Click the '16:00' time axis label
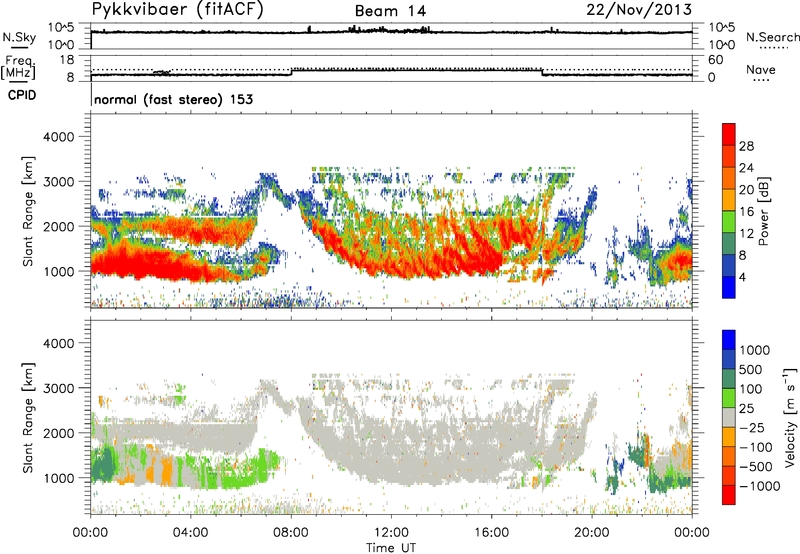The image size is (800, 554). click(x=491, y=533)
